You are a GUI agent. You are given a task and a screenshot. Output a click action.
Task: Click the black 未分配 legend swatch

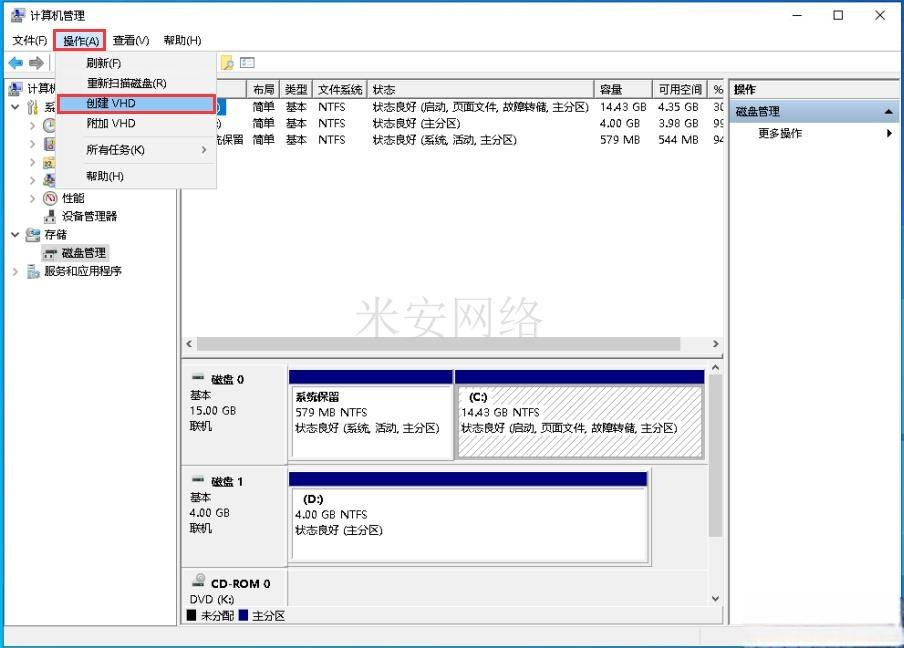191,616
